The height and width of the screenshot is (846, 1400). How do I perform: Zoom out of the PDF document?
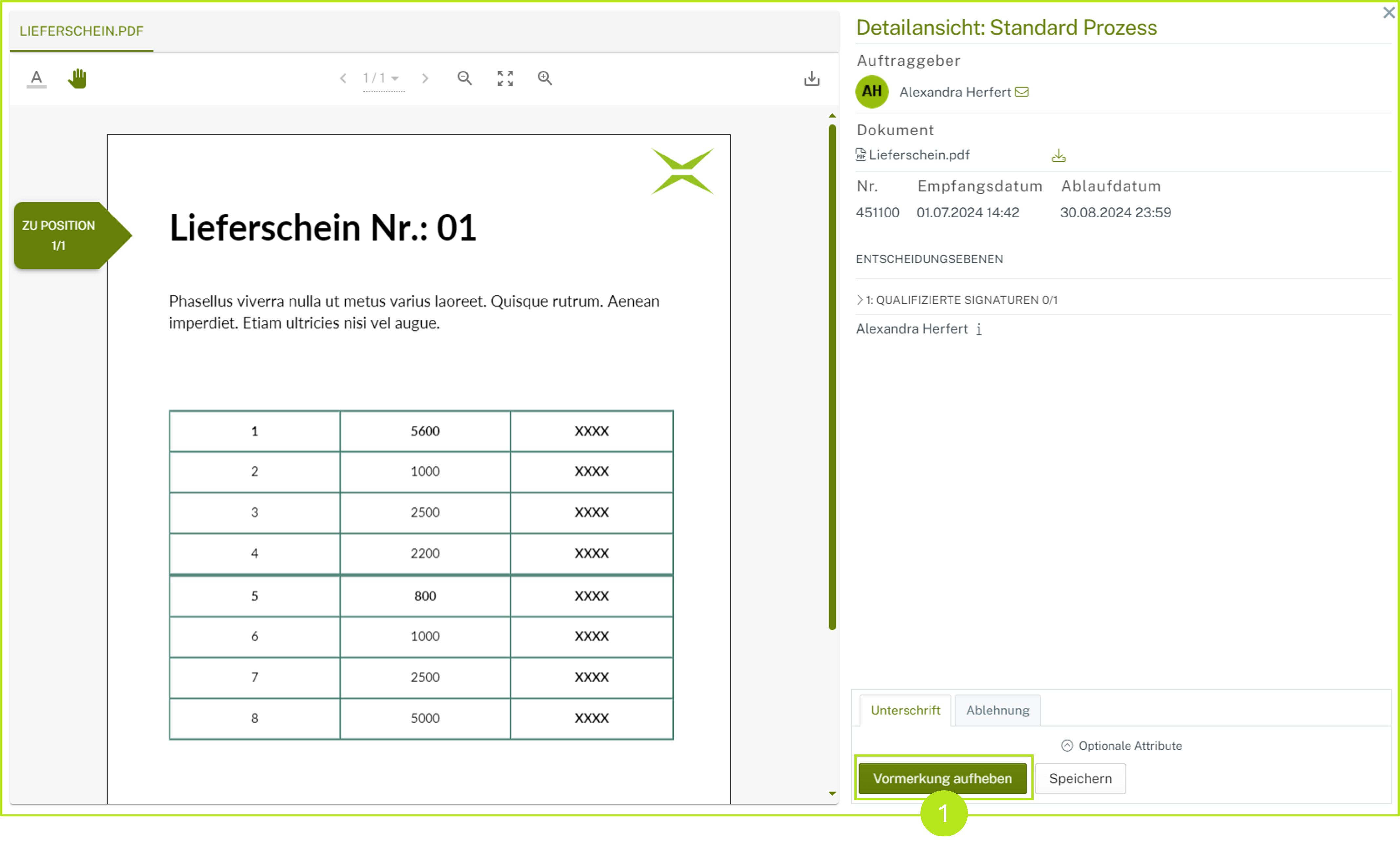464,78
